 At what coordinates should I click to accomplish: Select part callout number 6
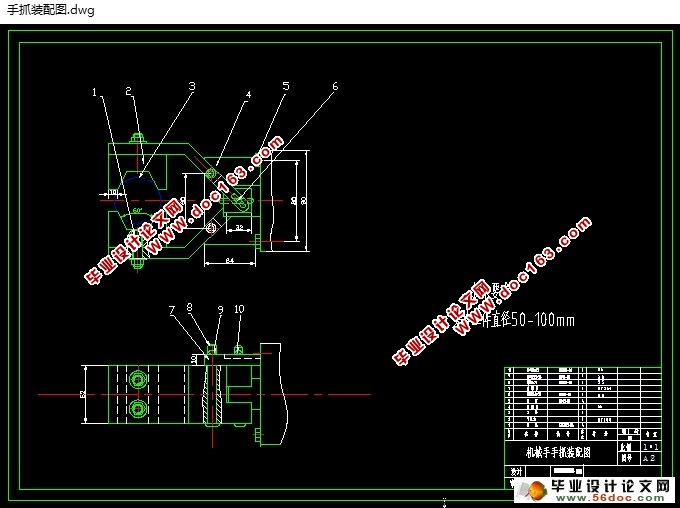tap(335, 86)
